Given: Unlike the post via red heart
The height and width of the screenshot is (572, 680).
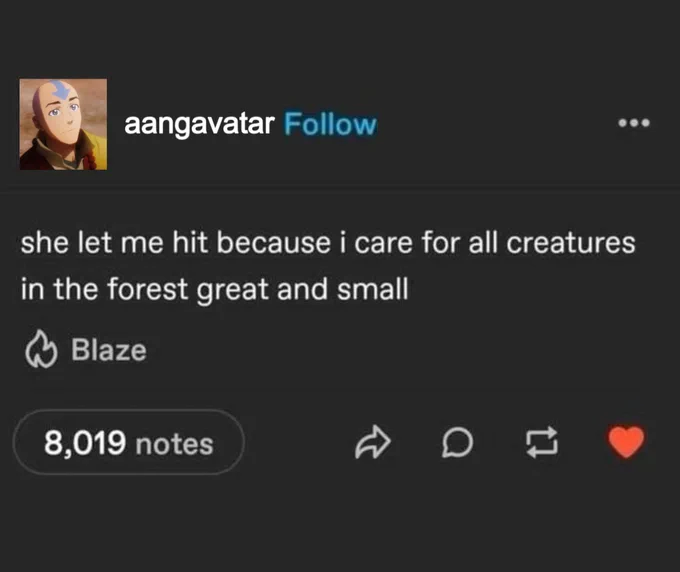Looking at the screenshot, I should click(x=626, y=442).
